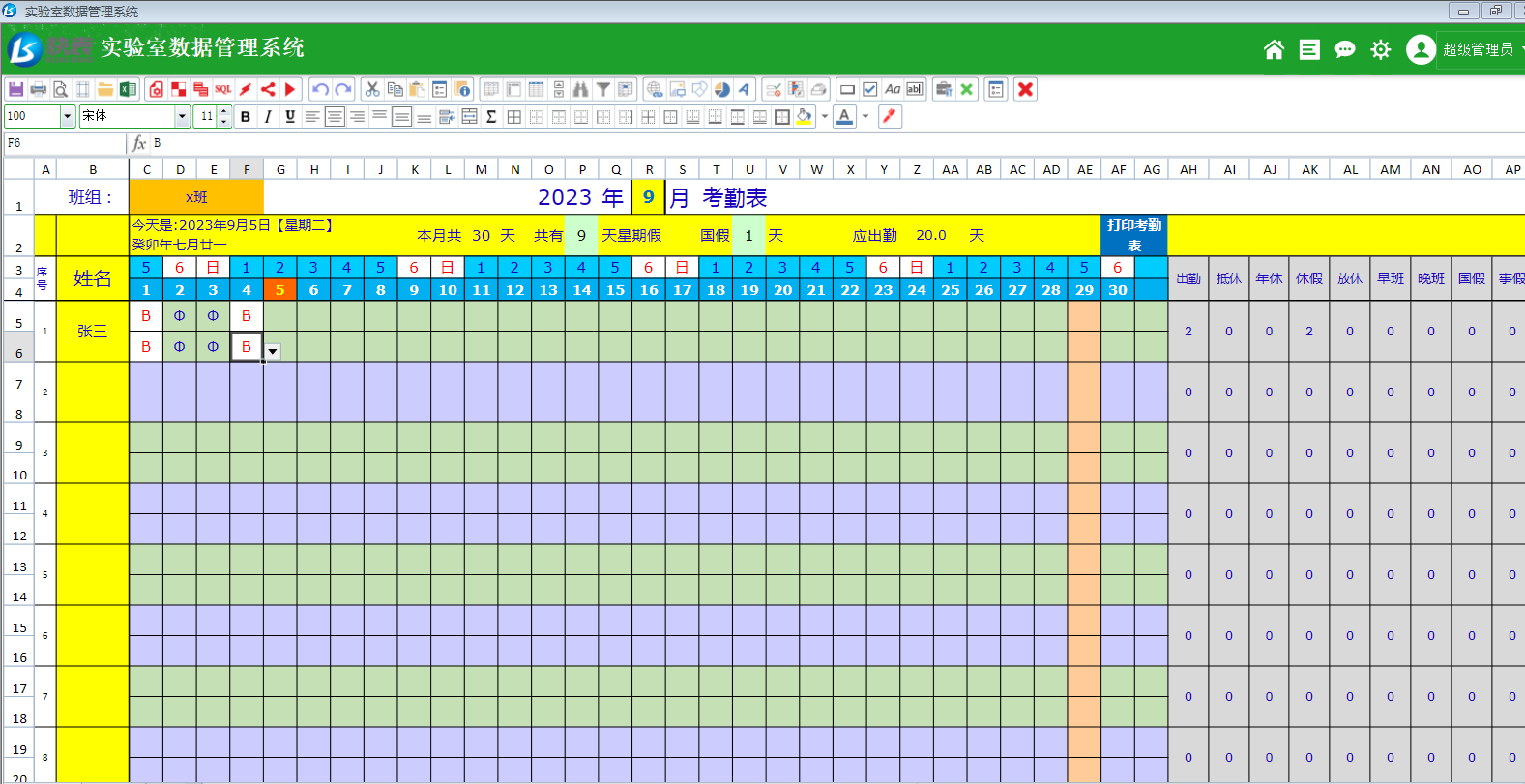Image resolution: width=1525 pixels, height=784 pixels.
Task: Click the 姓名 header cell
Action: (92, 278)
